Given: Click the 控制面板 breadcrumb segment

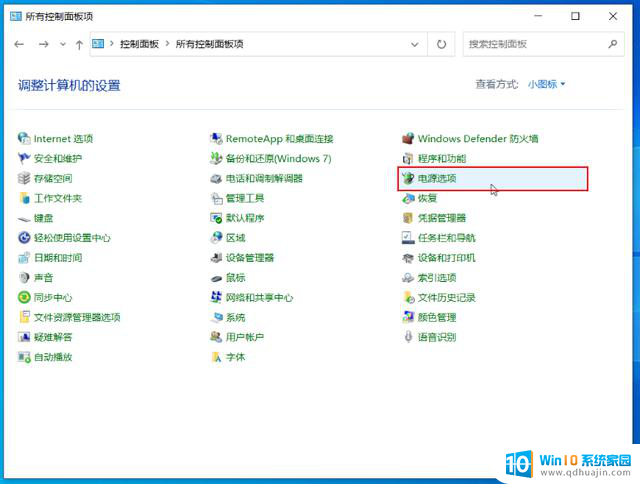Looking at the screenshot, I should coord(139,44).
